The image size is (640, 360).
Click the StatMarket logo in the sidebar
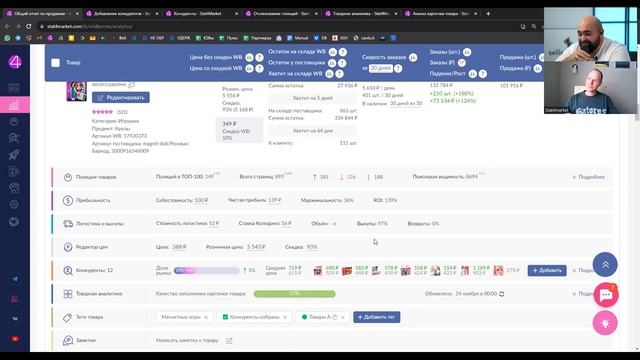click(x=15, y=62)
